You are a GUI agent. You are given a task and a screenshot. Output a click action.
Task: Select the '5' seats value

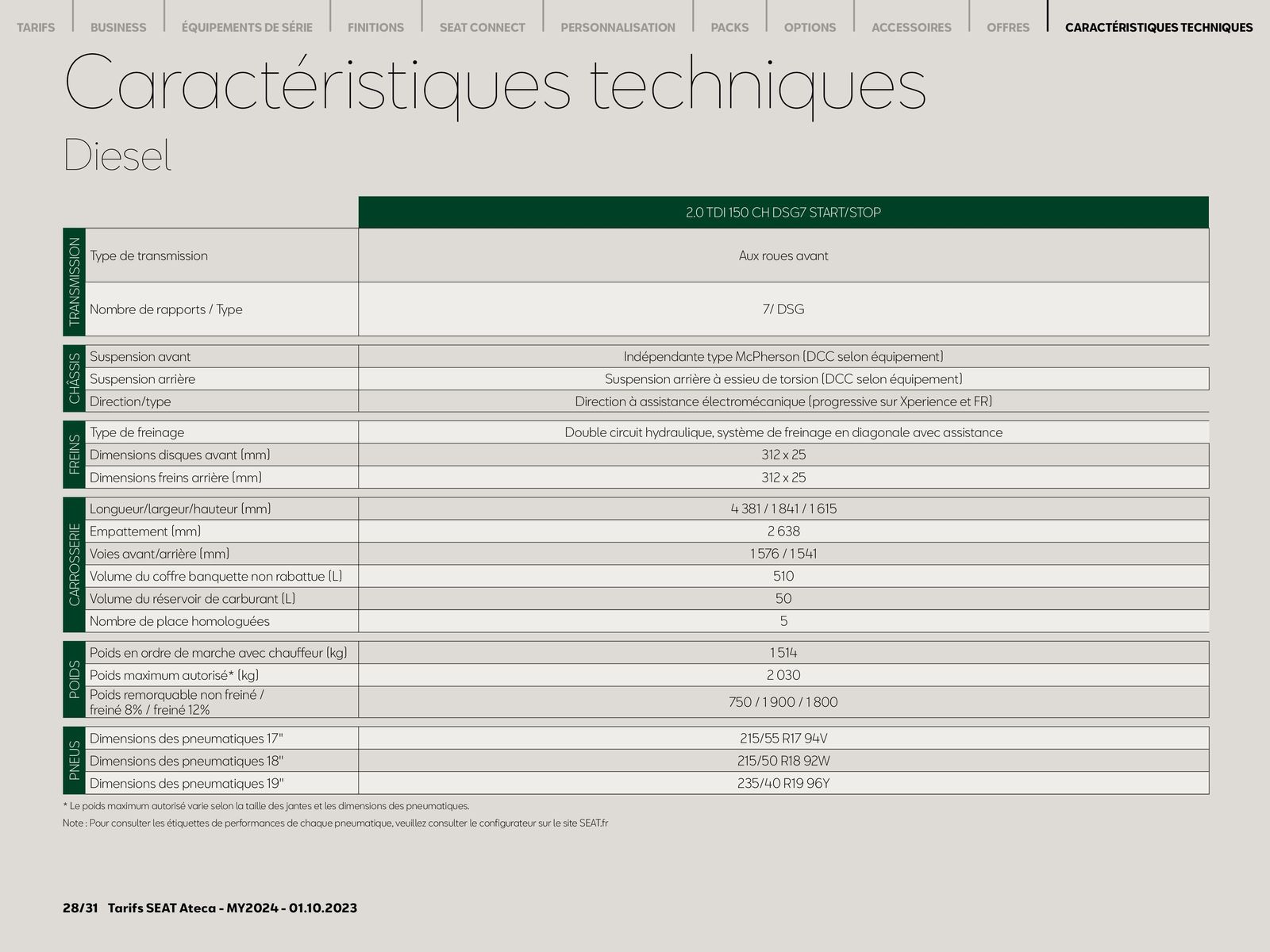click(x=783, y=621)
